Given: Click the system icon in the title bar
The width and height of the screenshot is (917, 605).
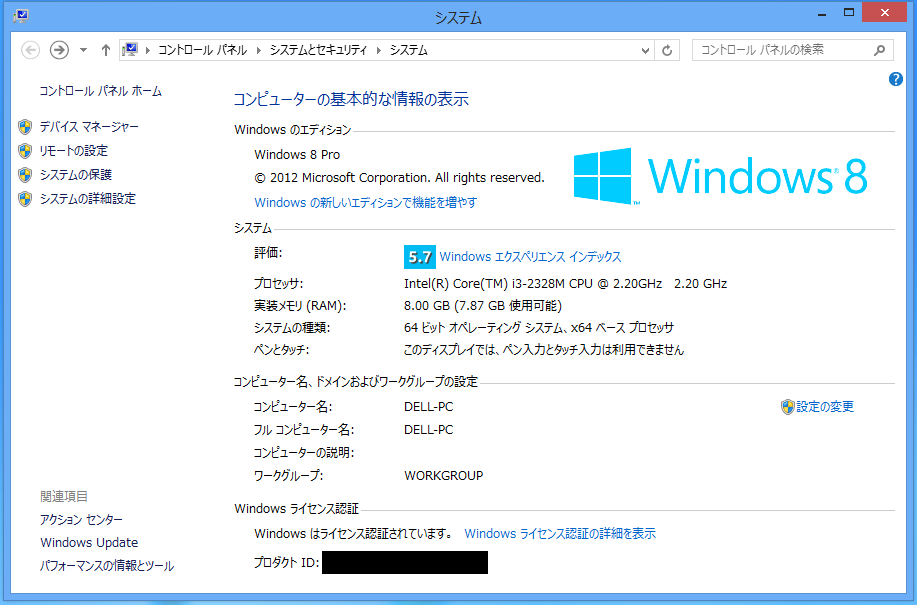Looking at the screenshot, I should tap(20, 15).
